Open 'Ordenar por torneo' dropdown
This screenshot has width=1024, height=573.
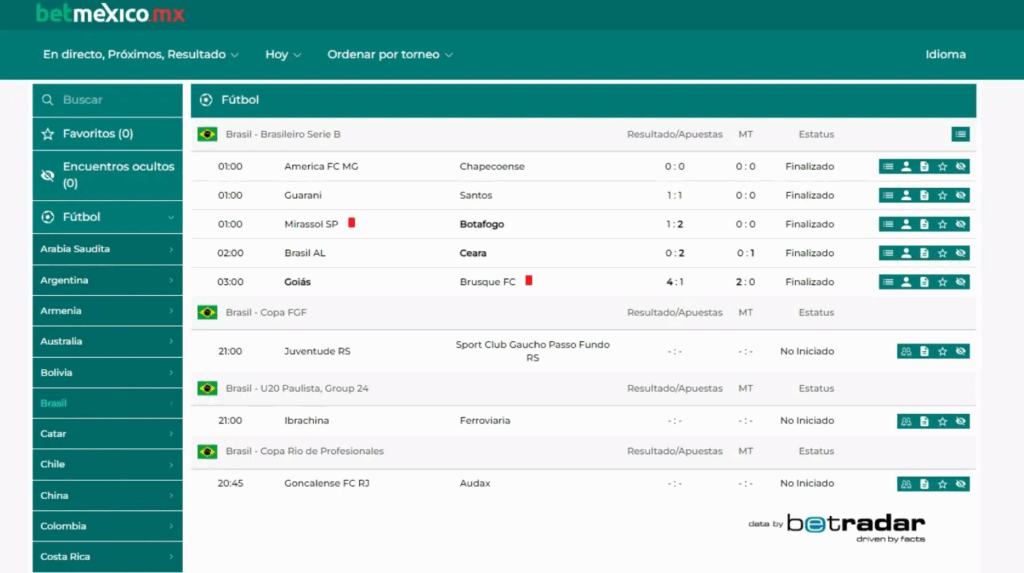pos(390,55)
